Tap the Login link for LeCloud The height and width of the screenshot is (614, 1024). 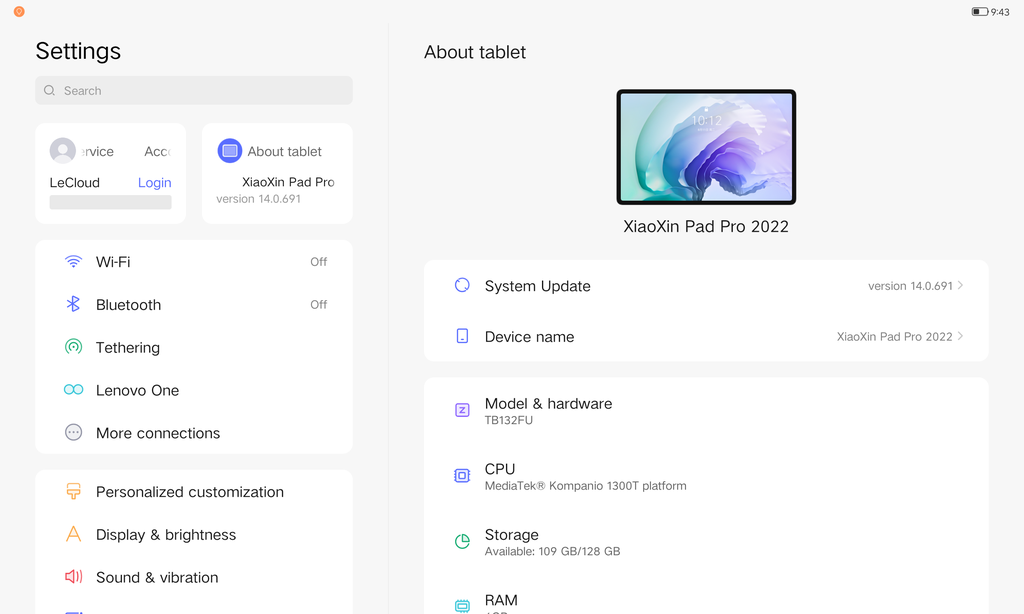tap(154, 182)
